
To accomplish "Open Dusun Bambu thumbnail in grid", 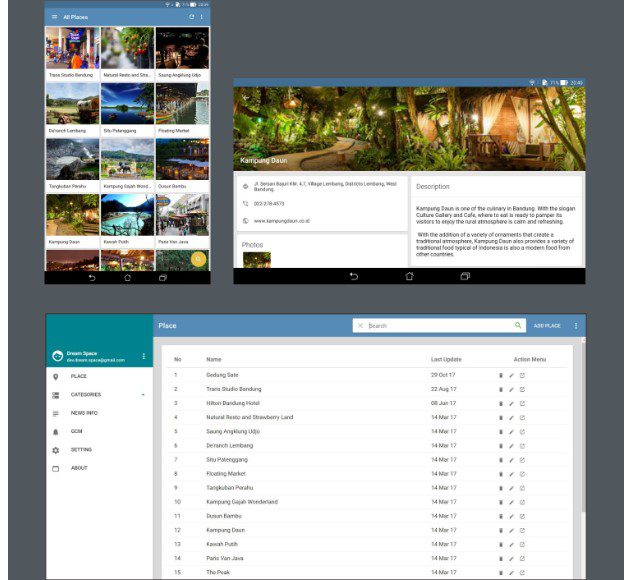I will 182,159.
